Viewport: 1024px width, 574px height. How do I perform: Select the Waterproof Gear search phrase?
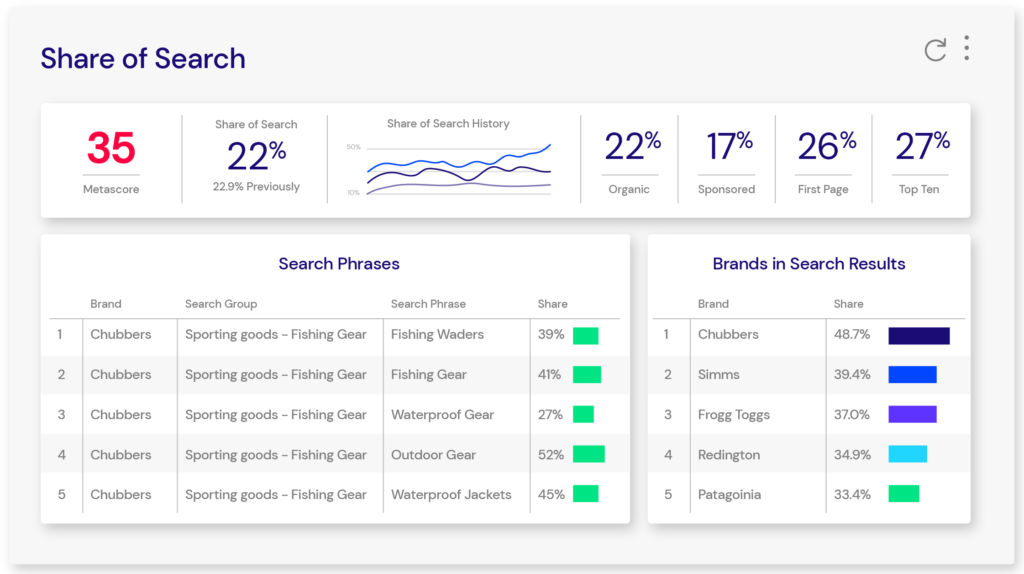coord(442,415)
